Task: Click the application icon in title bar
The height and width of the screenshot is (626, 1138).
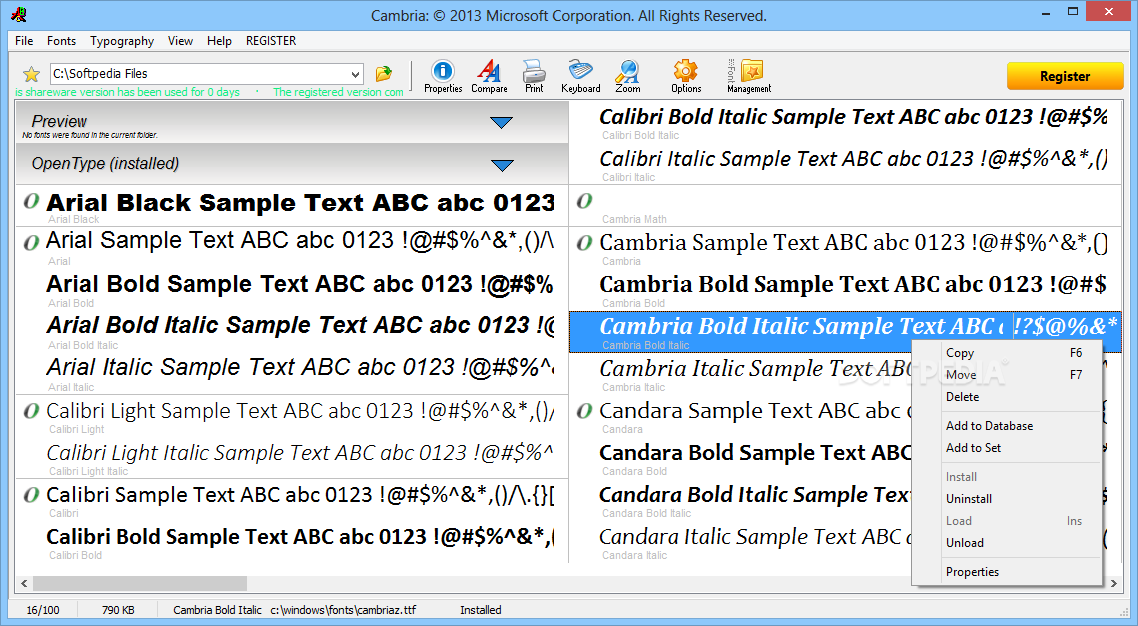Action: [x=19, y=14]
